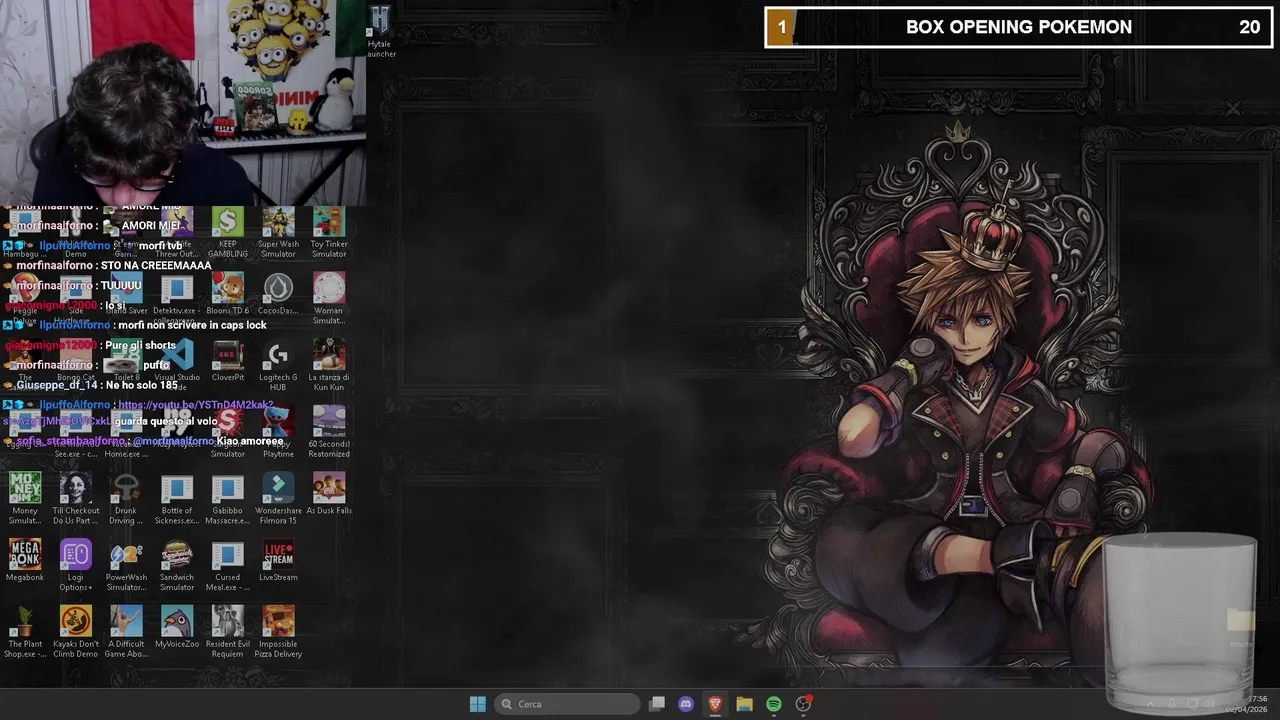Click the 'Ne ho solo 185' chat message

[x=141, y=385]
